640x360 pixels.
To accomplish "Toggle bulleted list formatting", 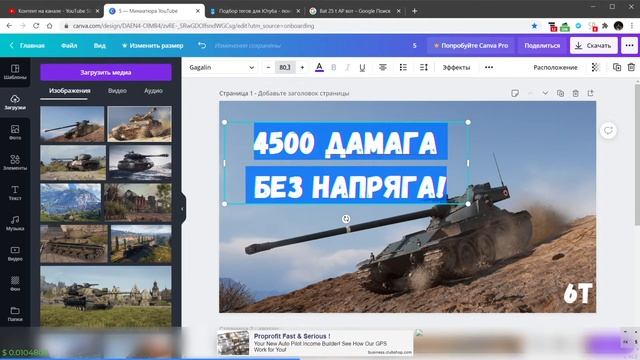I will (403, 67).
